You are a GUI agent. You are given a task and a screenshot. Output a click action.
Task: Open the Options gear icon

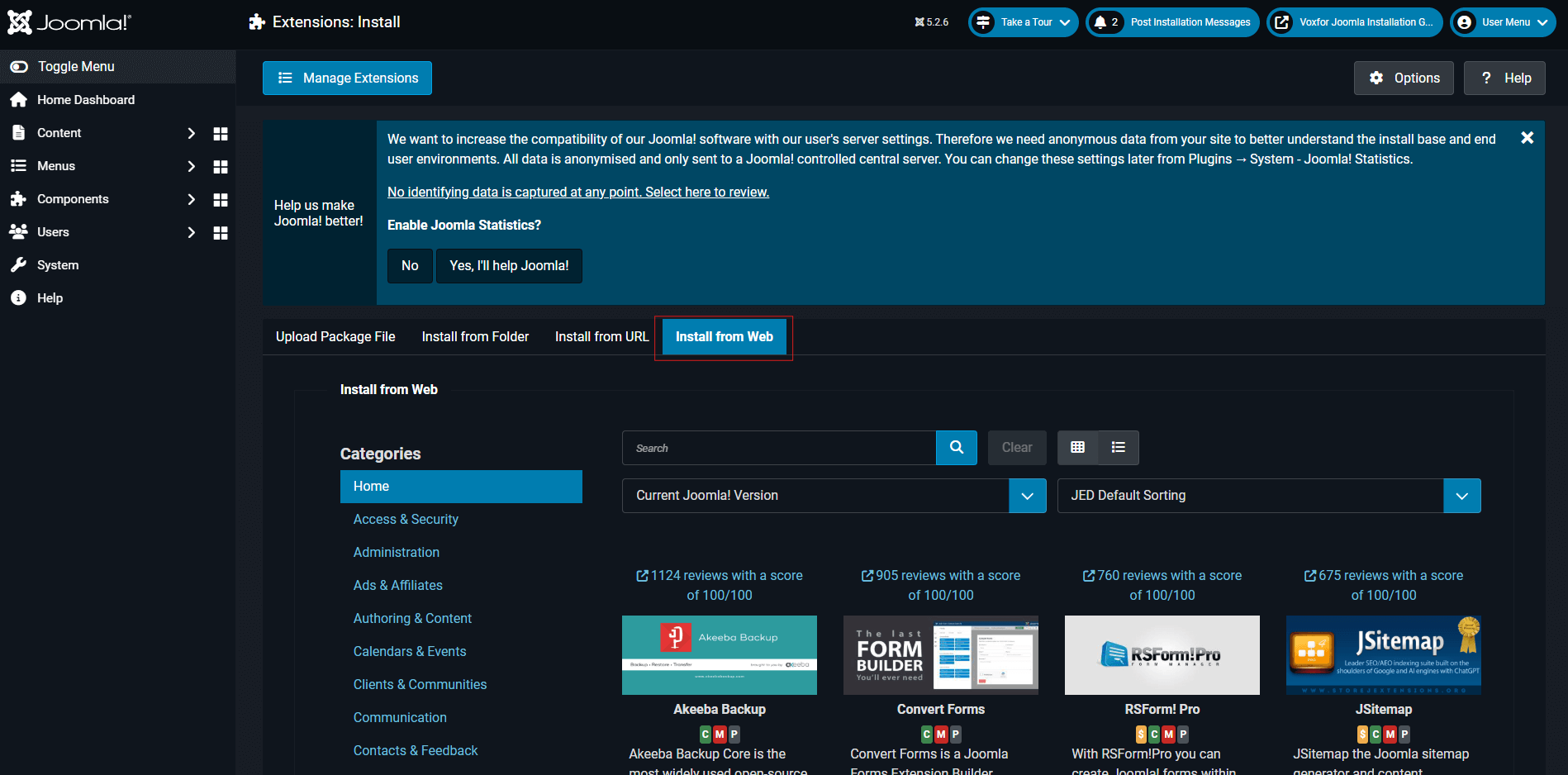(x=1376, y=78)
